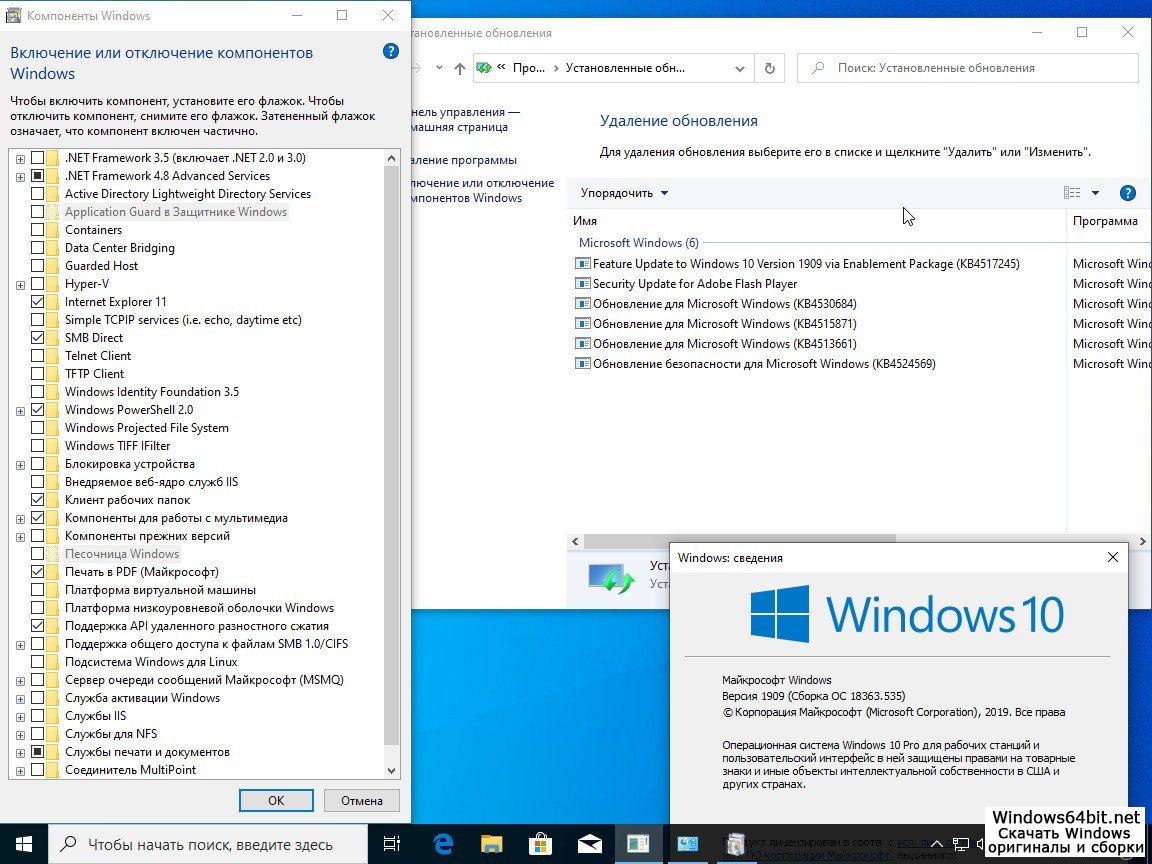Enable the Telnet Client checkbox

(38, 356)
